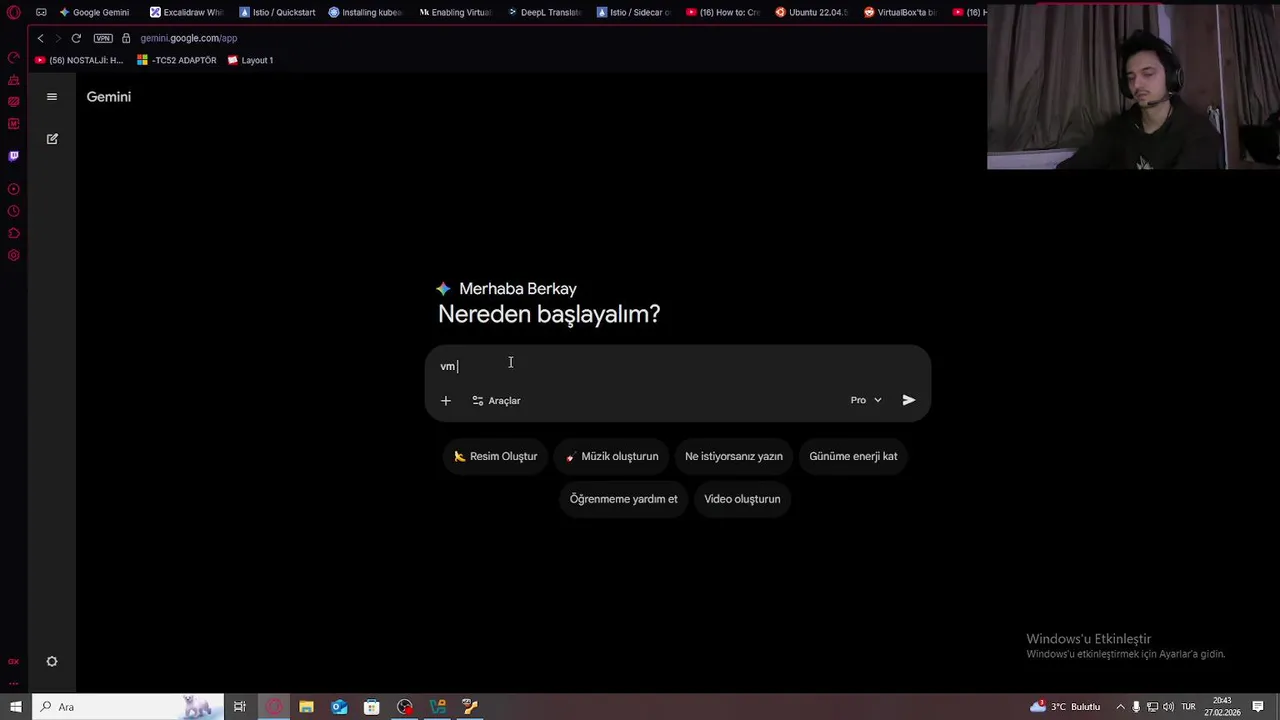Open Gemini settings gear in the sidebar
The image size is (1280, 720).
pyautogui.click(x=52, y=662)
